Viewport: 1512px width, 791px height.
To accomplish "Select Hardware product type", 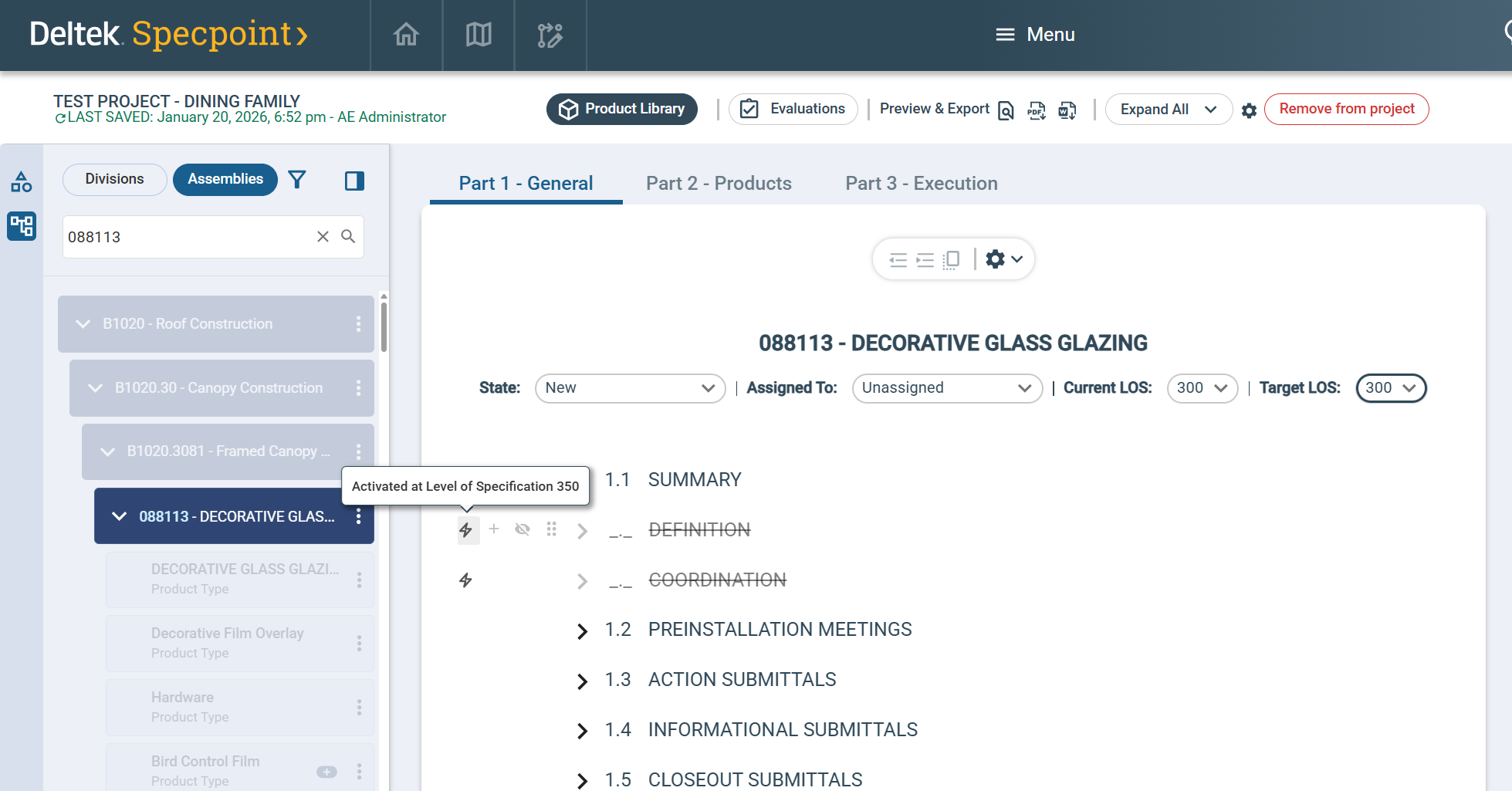I will pyautogui.click(x=240, y=707).
